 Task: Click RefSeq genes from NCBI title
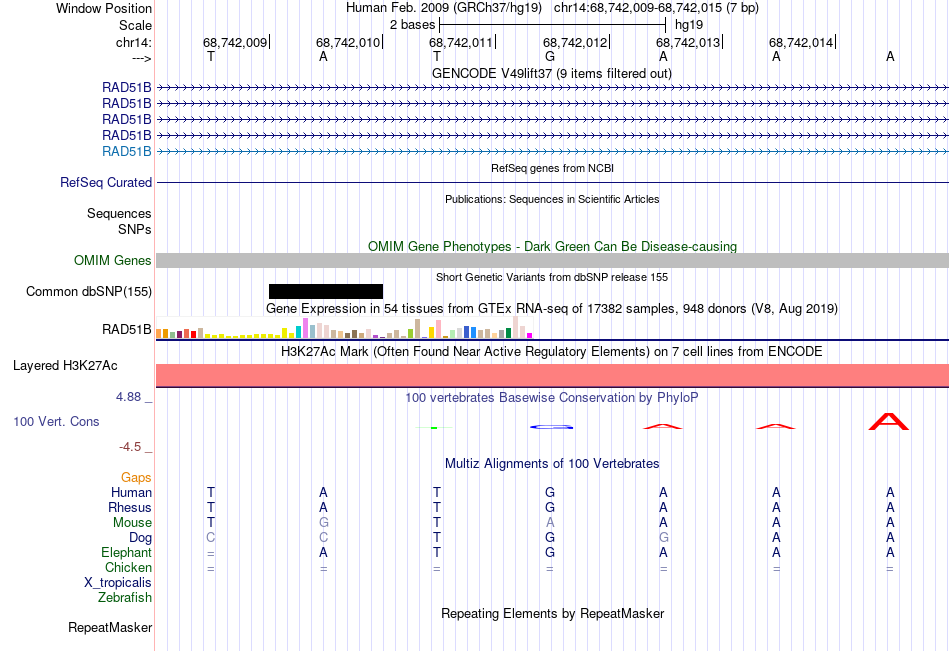552,168
